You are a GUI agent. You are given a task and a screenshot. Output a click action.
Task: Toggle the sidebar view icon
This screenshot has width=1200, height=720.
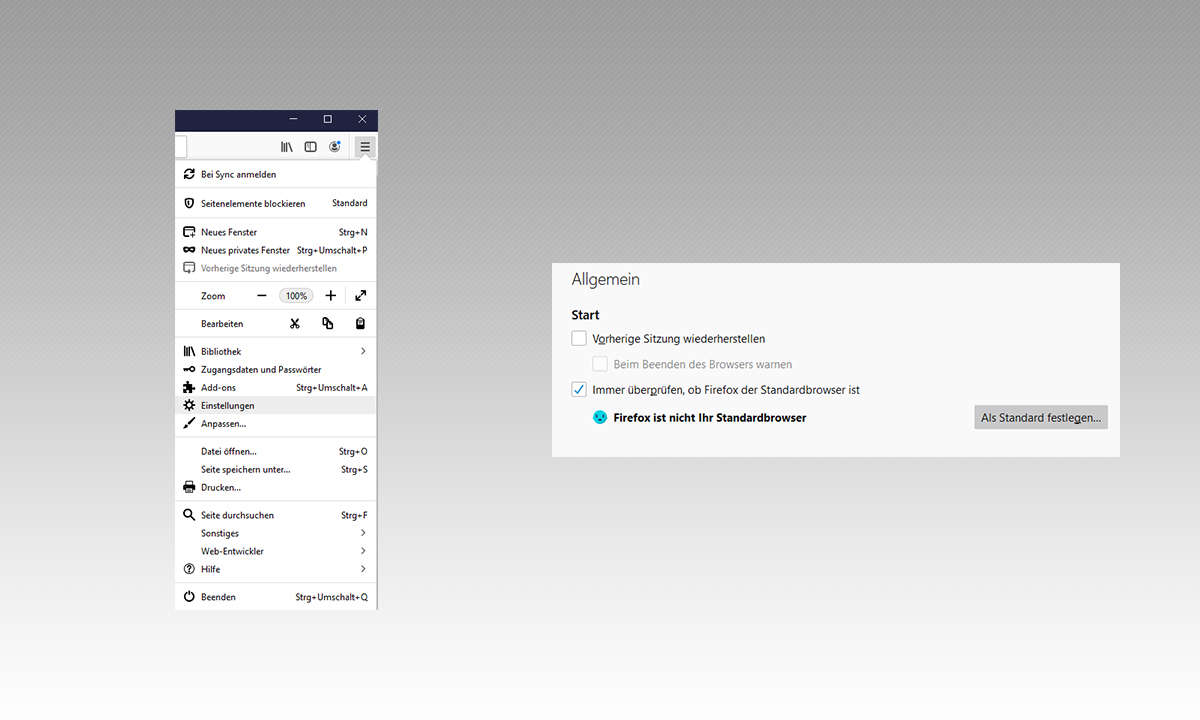(x=311, y=147)
